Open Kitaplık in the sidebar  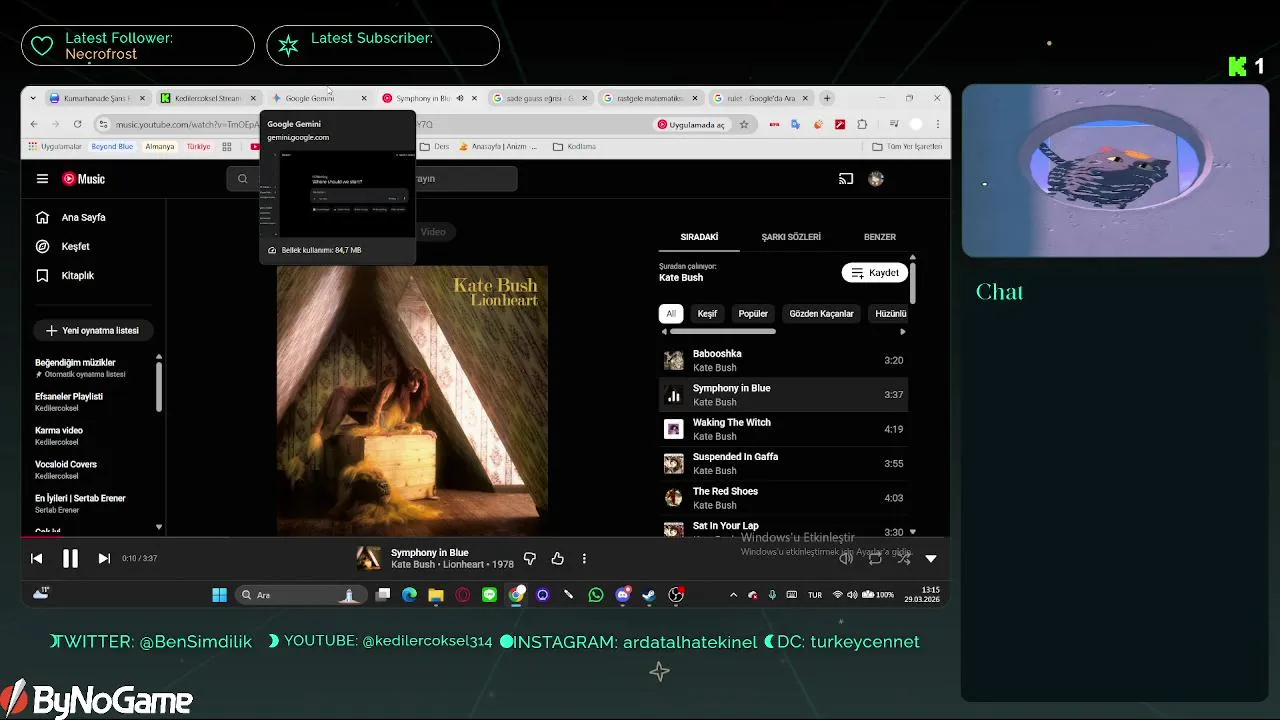coord(77,275)
